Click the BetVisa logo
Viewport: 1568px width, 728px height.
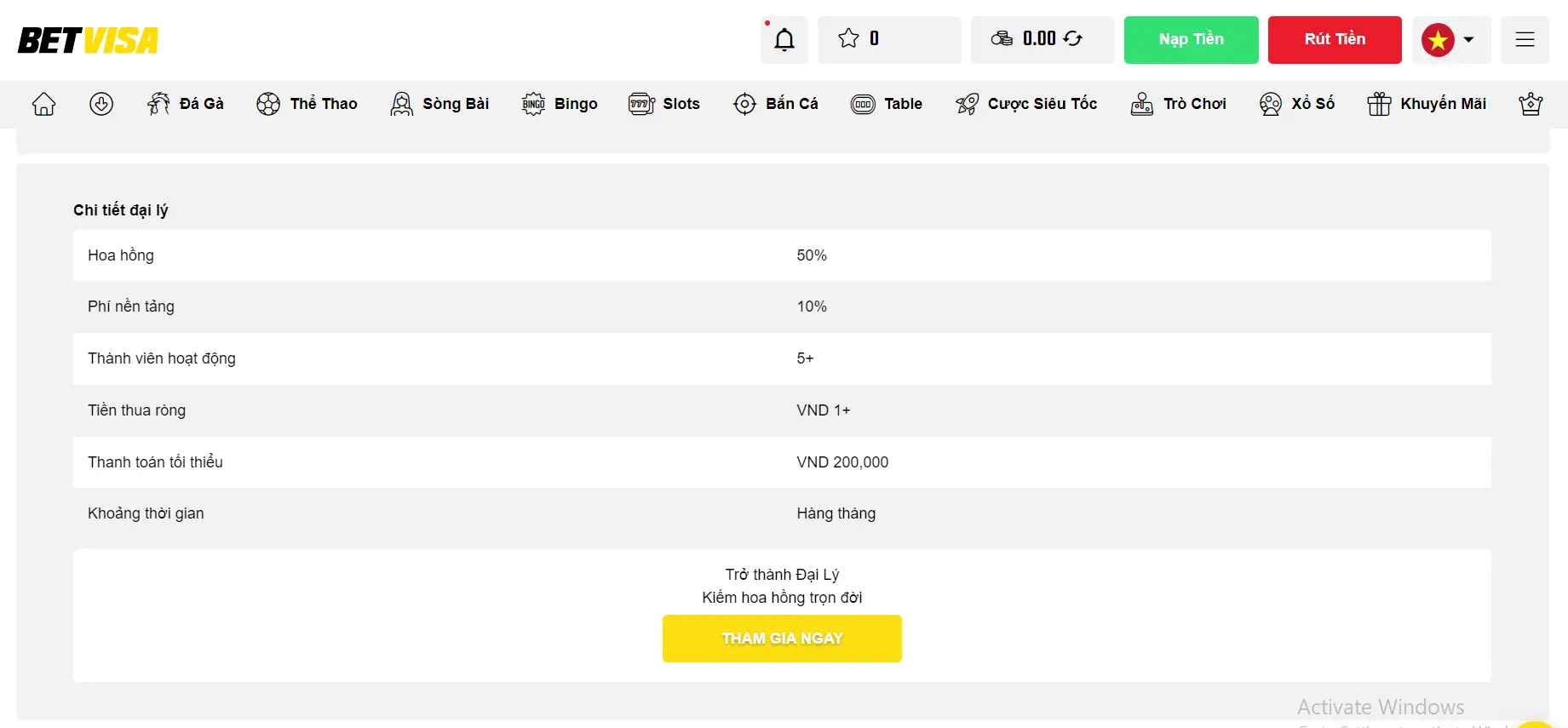point(88,40)
